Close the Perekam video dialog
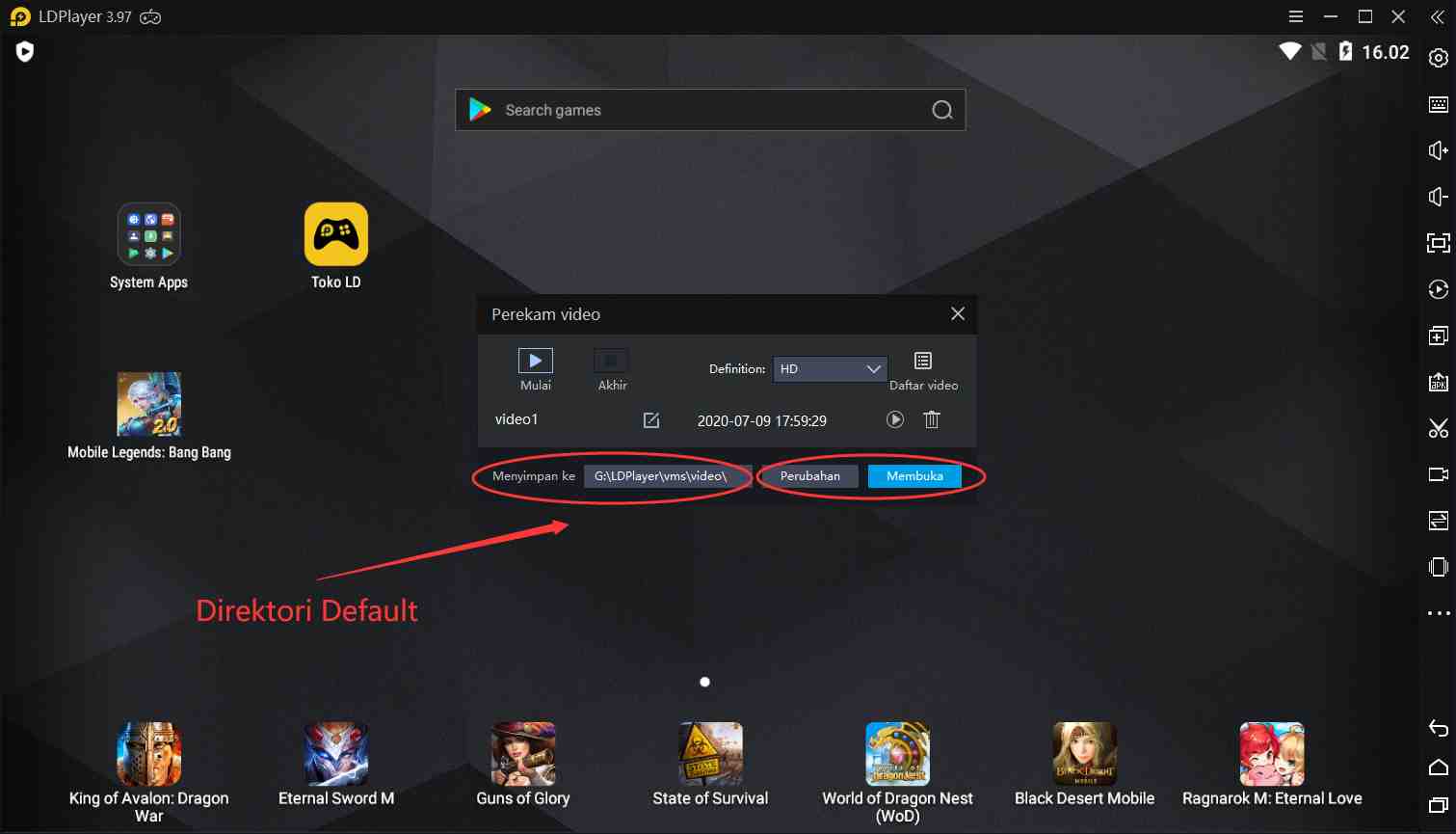Image resolution: width=1456 pixels, height=834 pixels. 958,314
